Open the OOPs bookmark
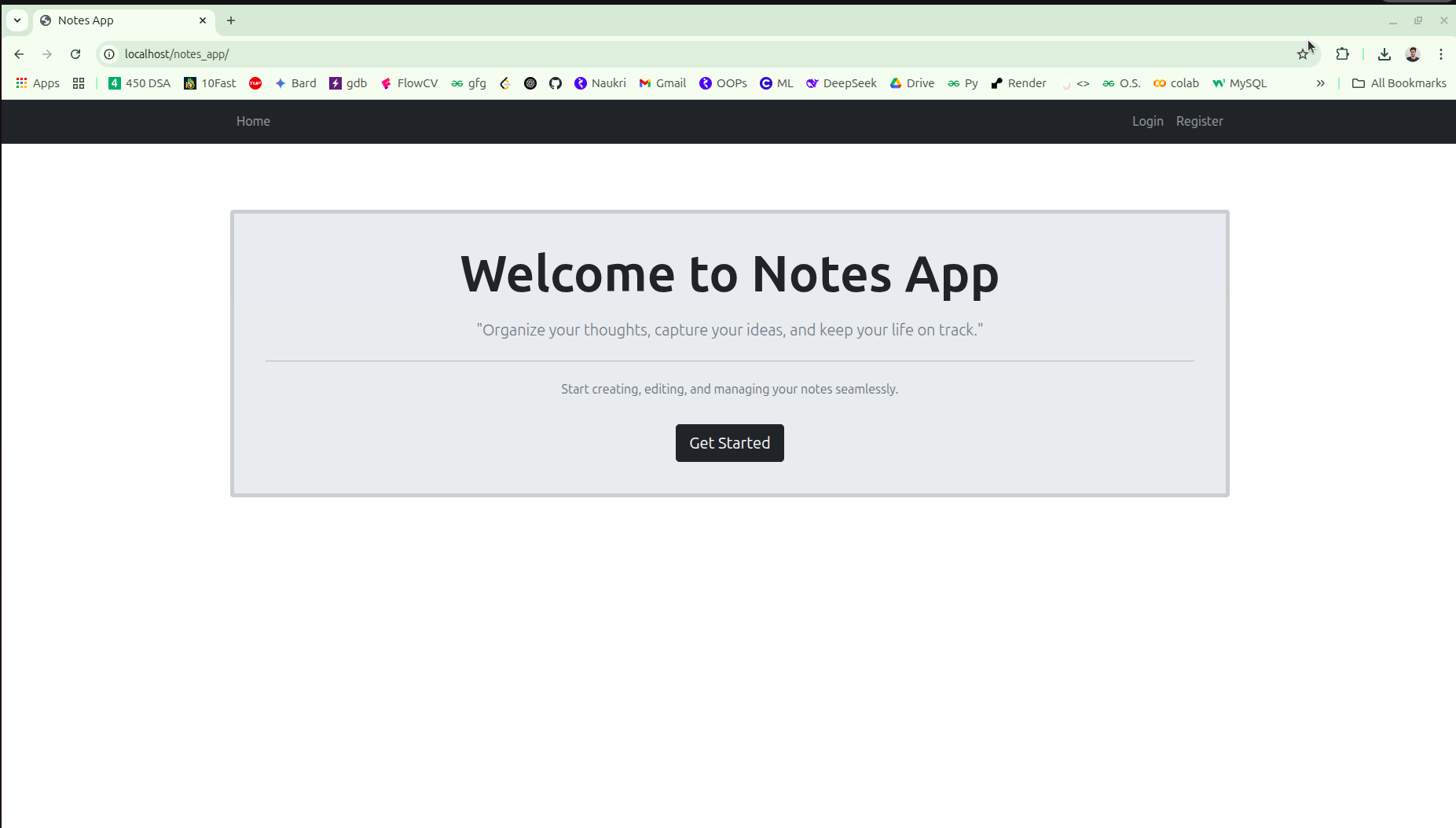This screenshot has width=1456, height=828. click(x=724, y=83)
